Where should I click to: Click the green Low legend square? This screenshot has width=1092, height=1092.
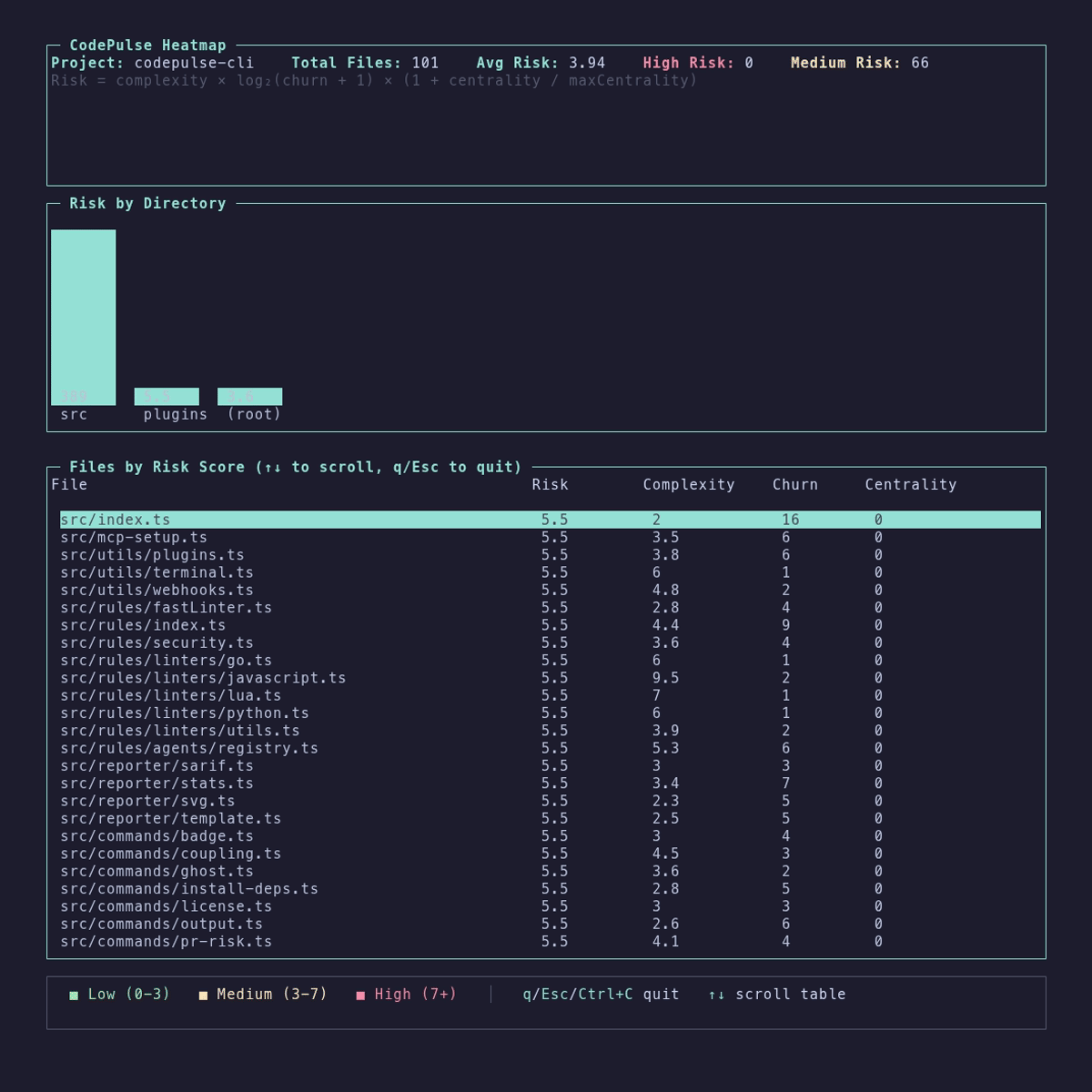tap(74, 996)
